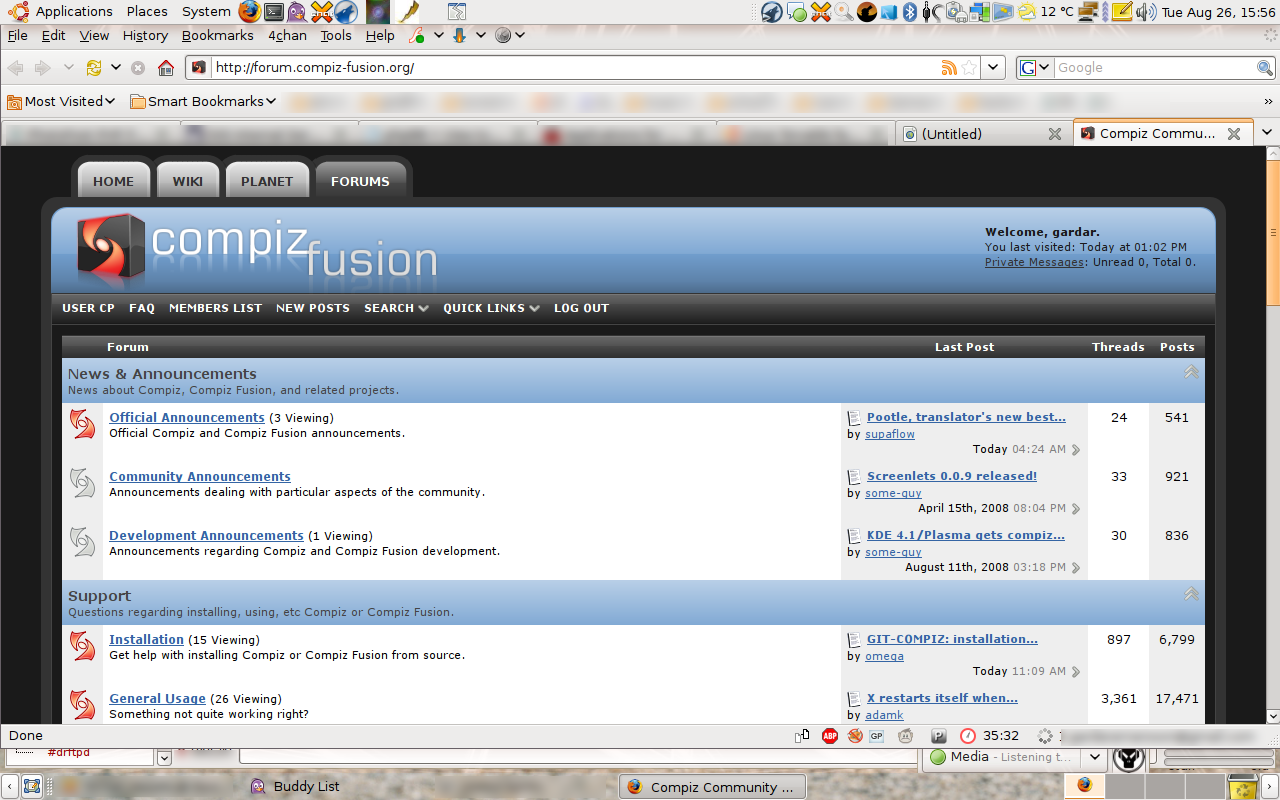Open the WIKI site tab
Image resolution: width=1280 pixels, height=800 pixels.
(x=187, y=181)
